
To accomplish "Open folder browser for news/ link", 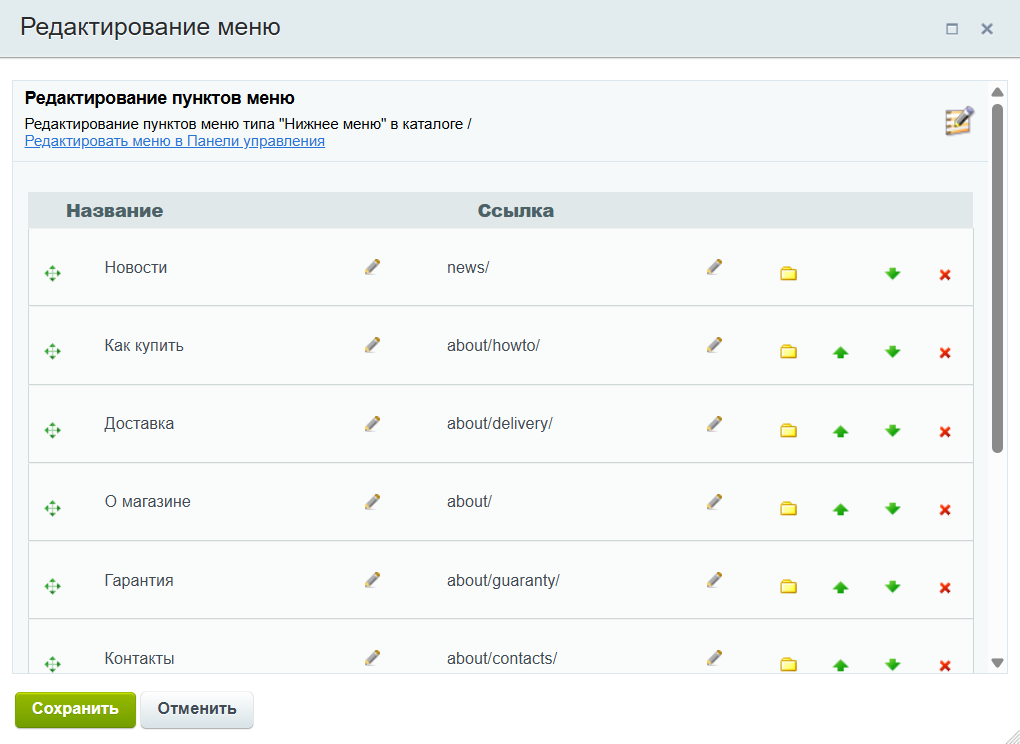I will point(788,274).
